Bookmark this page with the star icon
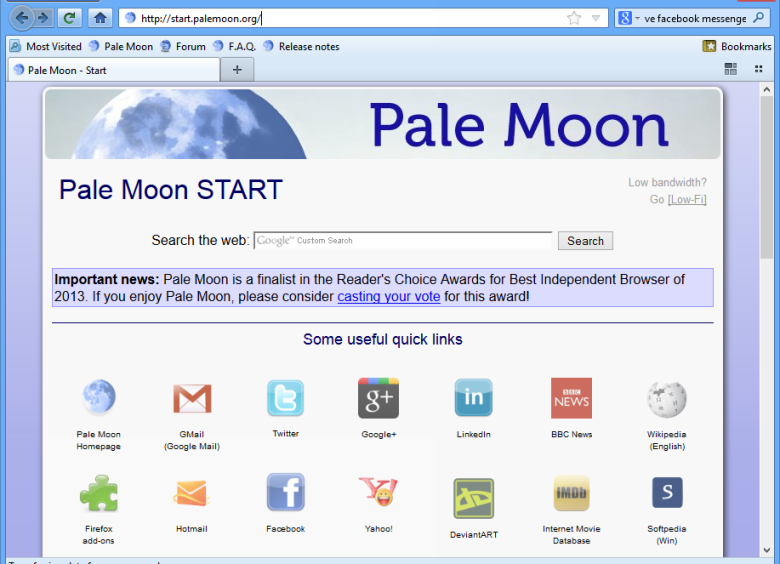The height and width of the screenshot is (564, 780). coord(574,18)
